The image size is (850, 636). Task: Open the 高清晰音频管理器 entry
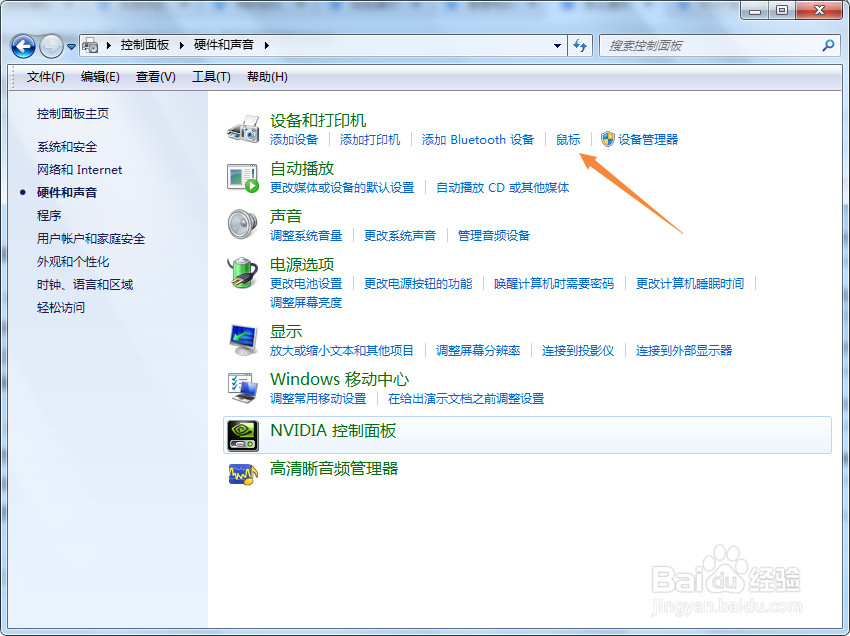[x=334, y=468]
